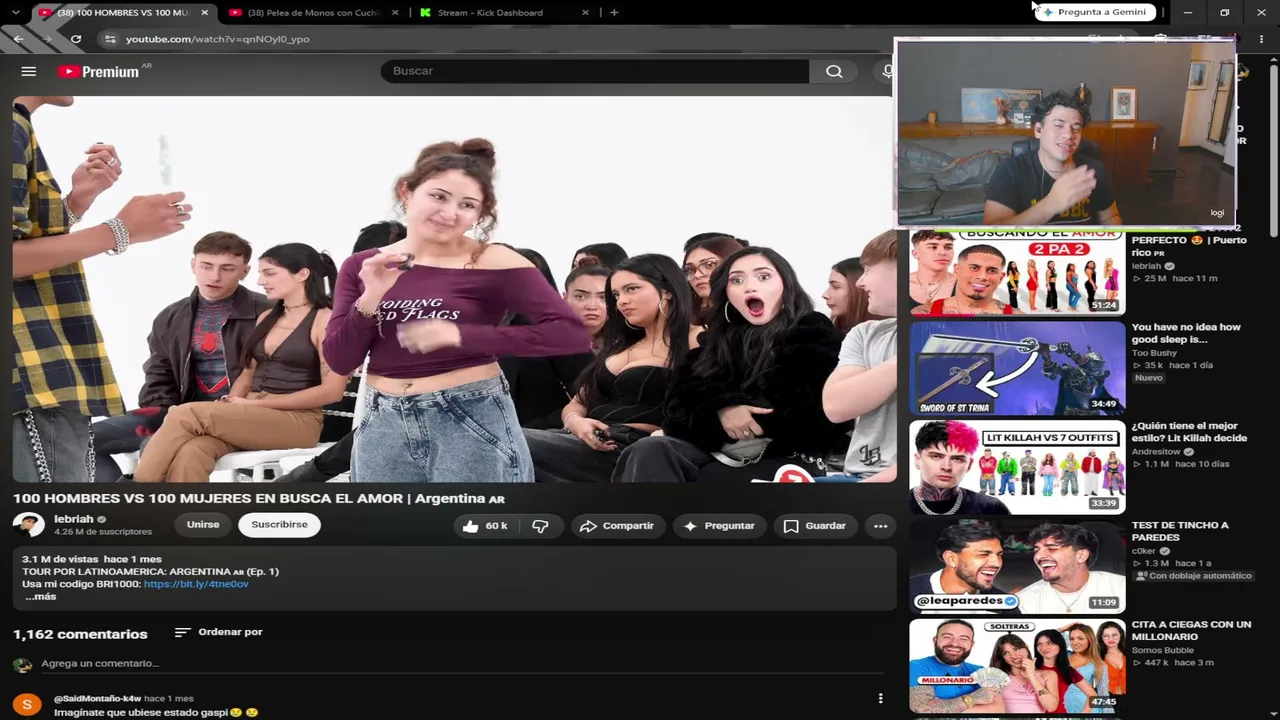Open the tab search dropdown arrow
This screenshot has width=1280, height=720.
[x=15, y=12]
